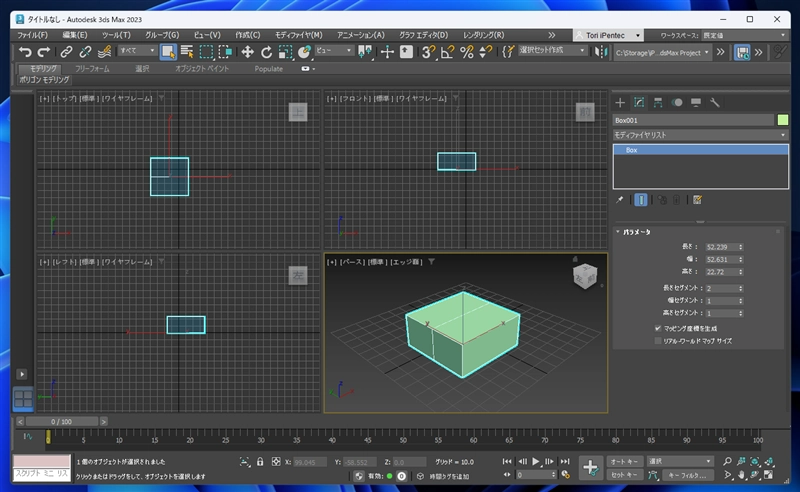This screenshot has width=800, height=492.
Task: Redo the last undone action
Action: tap(43, 52)
